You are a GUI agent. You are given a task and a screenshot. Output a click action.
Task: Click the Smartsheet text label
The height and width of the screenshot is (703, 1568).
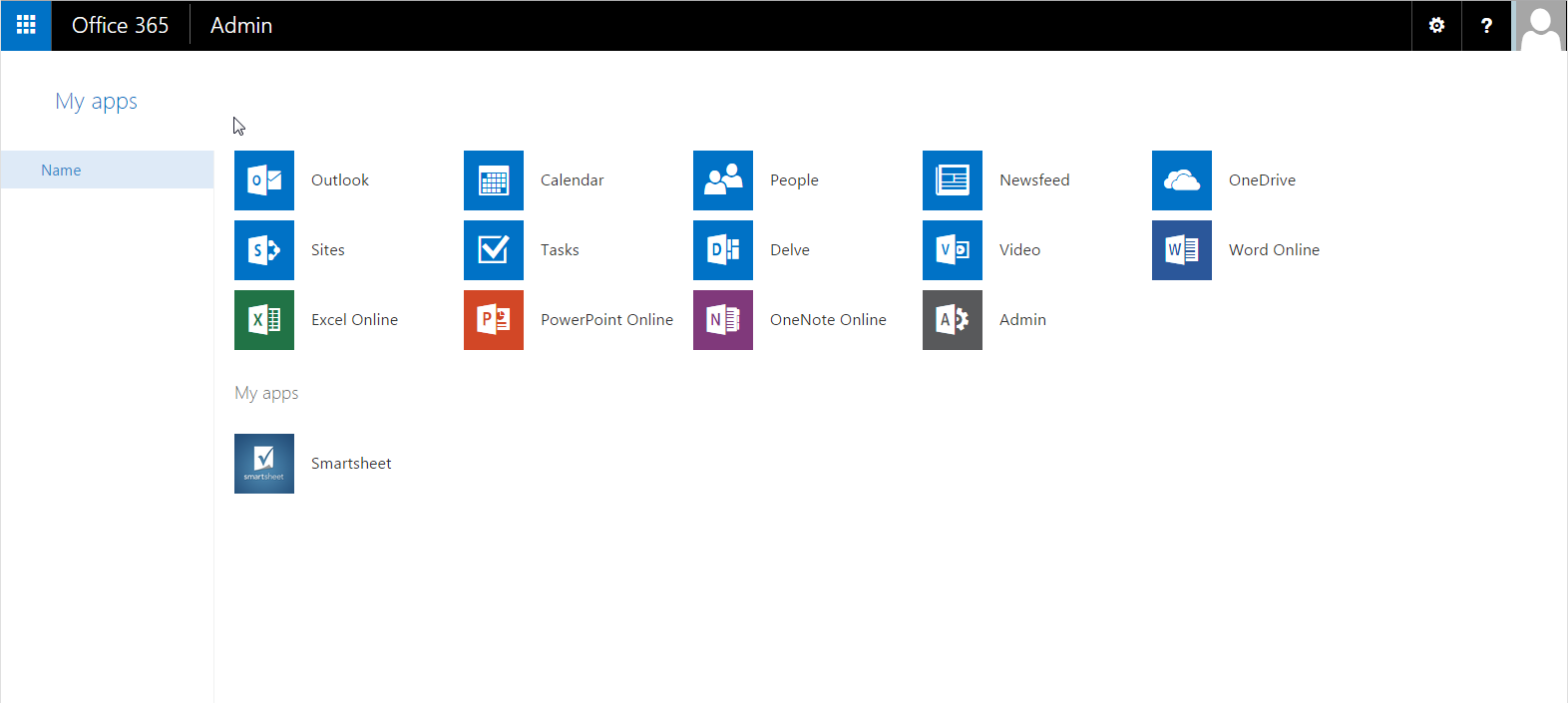[351, 464]
